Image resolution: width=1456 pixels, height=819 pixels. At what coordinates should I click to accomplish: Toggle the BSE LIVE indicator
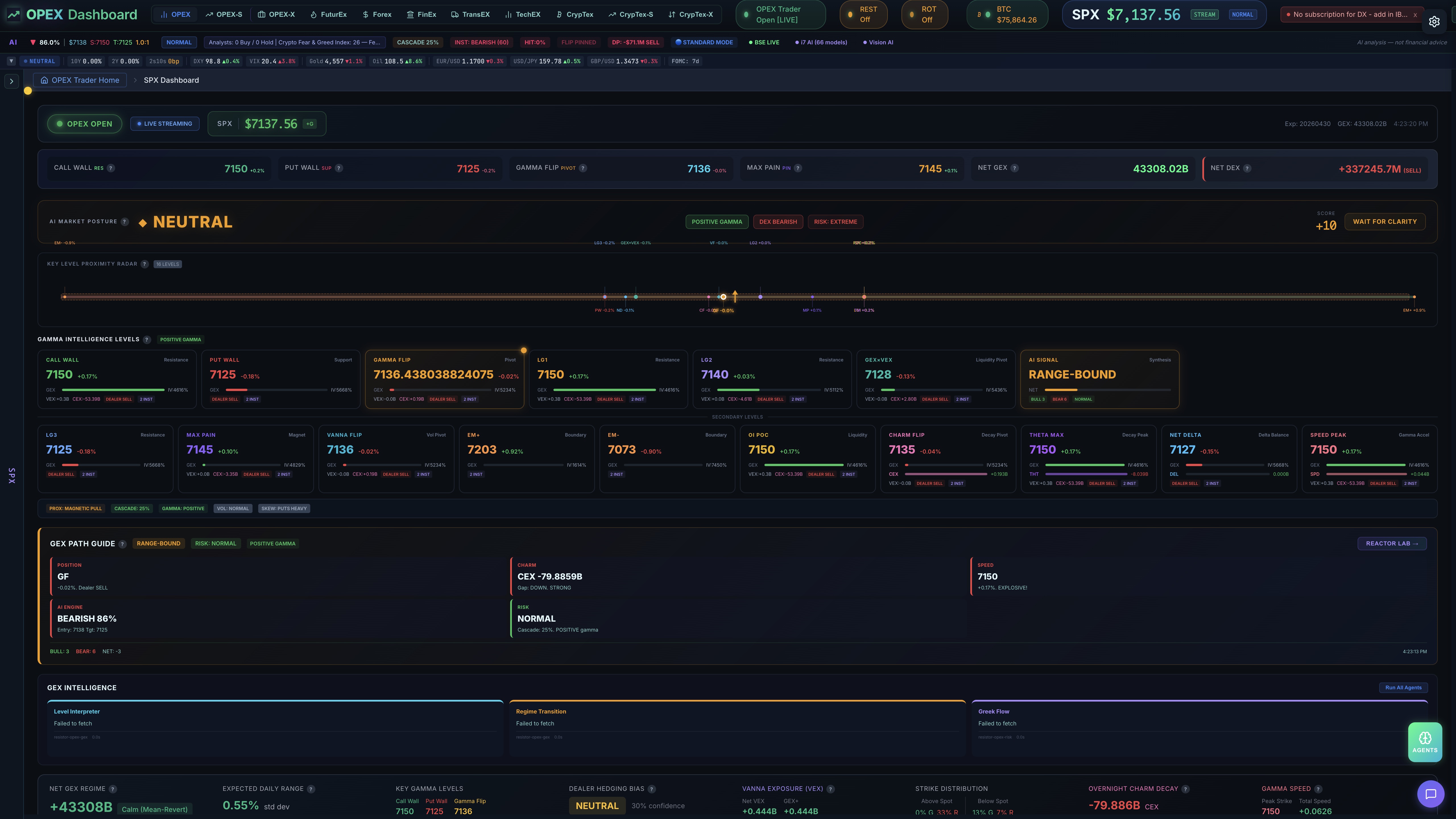pyautogui.click(x=764, y=42)
